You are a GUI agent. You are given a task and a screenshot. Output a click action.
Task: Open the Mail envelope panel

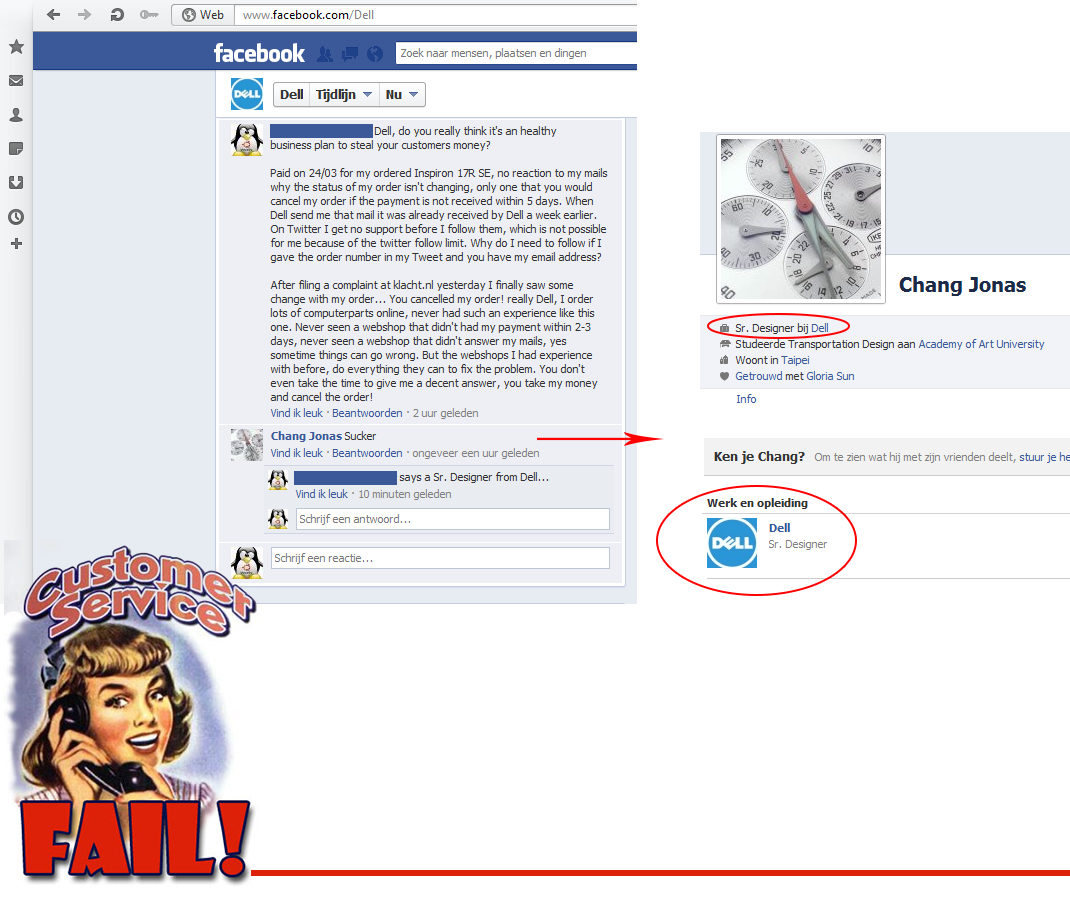pyautogui.click(x=16, y=81)
